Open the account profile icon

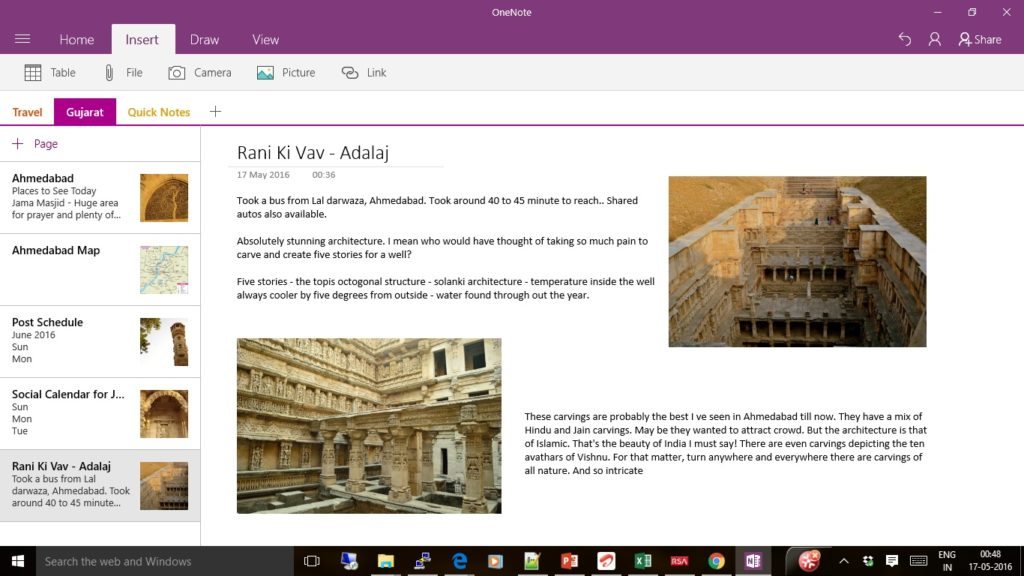[x=934, y=39]
